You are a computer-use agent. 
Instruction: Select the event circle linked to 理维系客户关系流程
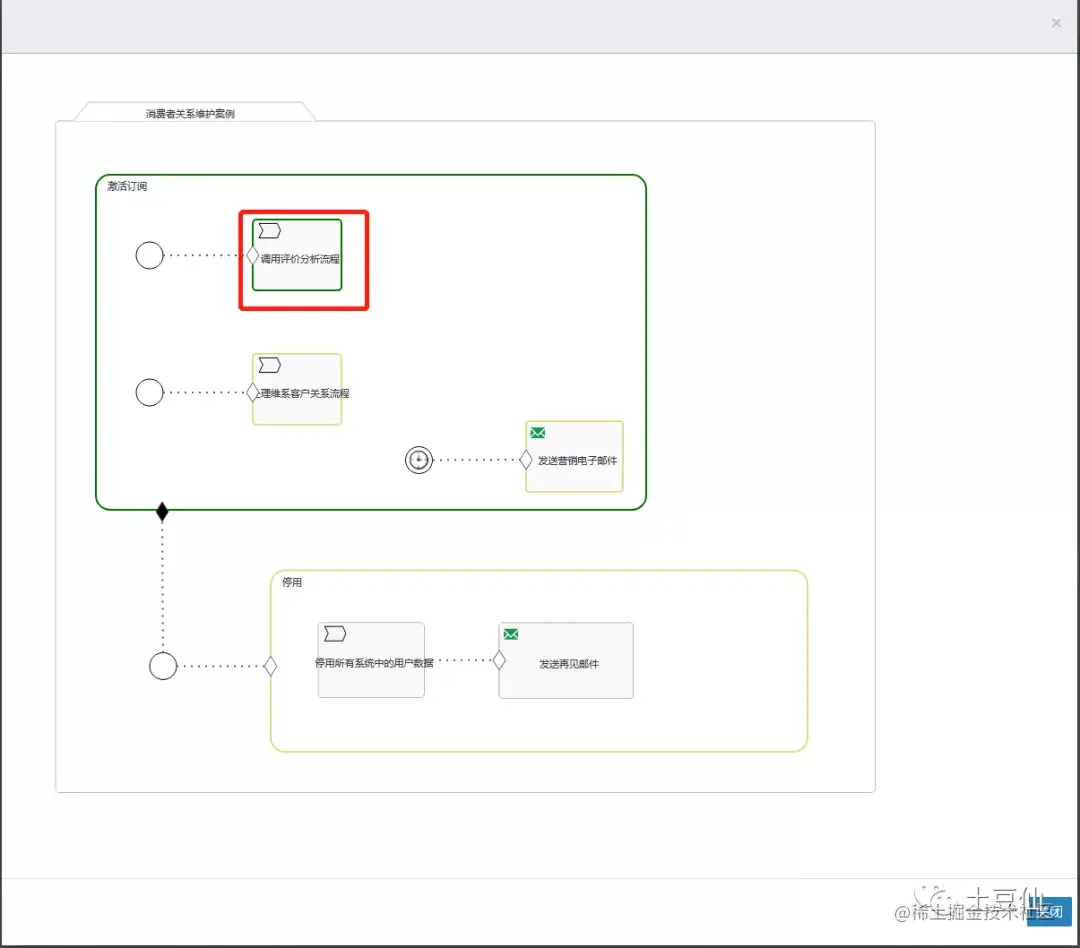pos(149,392)
